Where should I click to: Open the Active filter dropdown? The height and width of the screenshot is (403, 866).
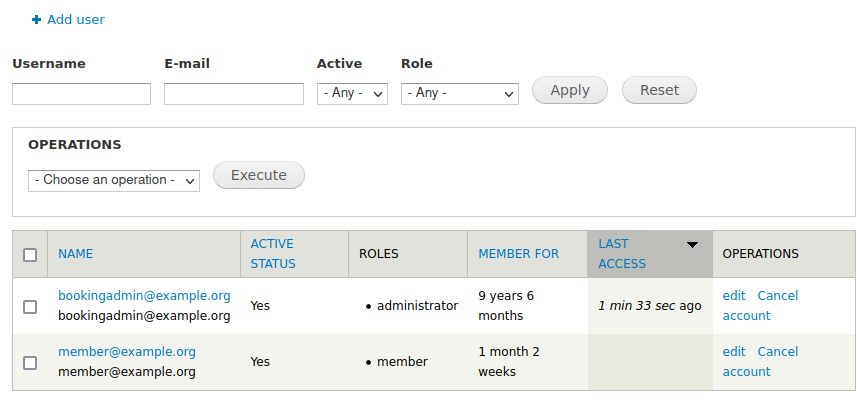click(x=352, y=93)
